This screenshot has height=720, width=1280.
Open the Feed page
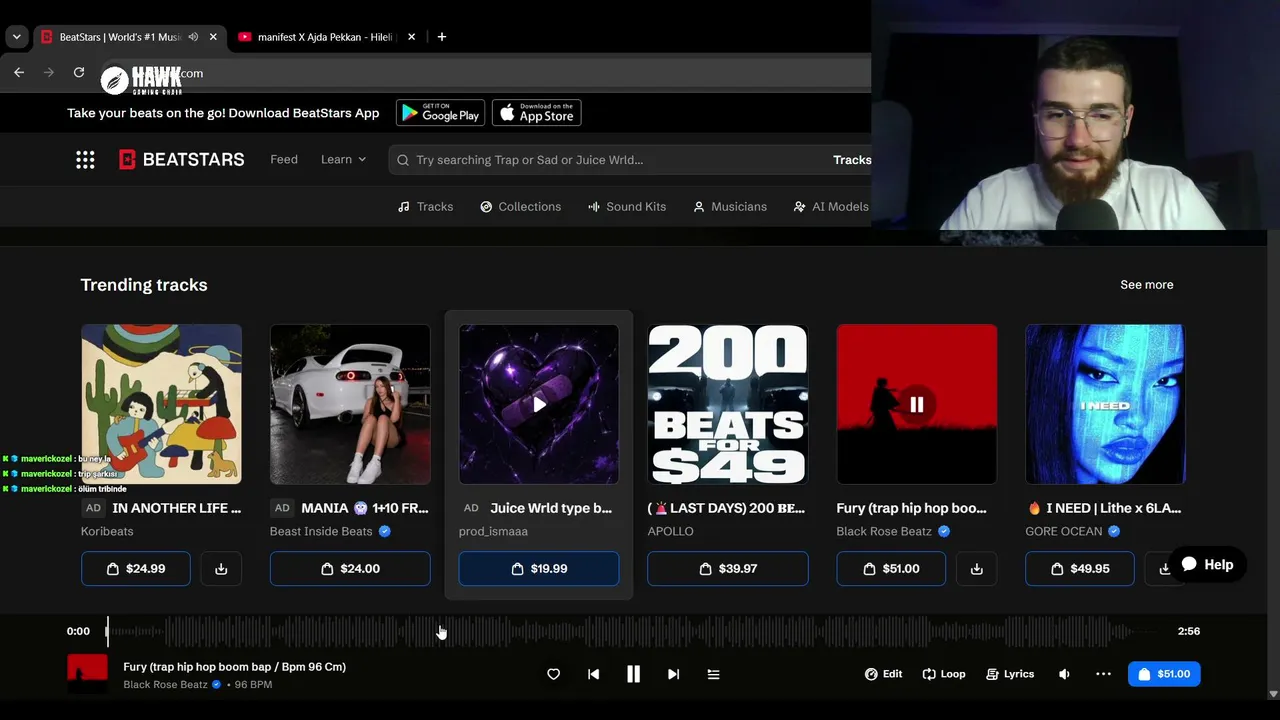pos(284,160)
